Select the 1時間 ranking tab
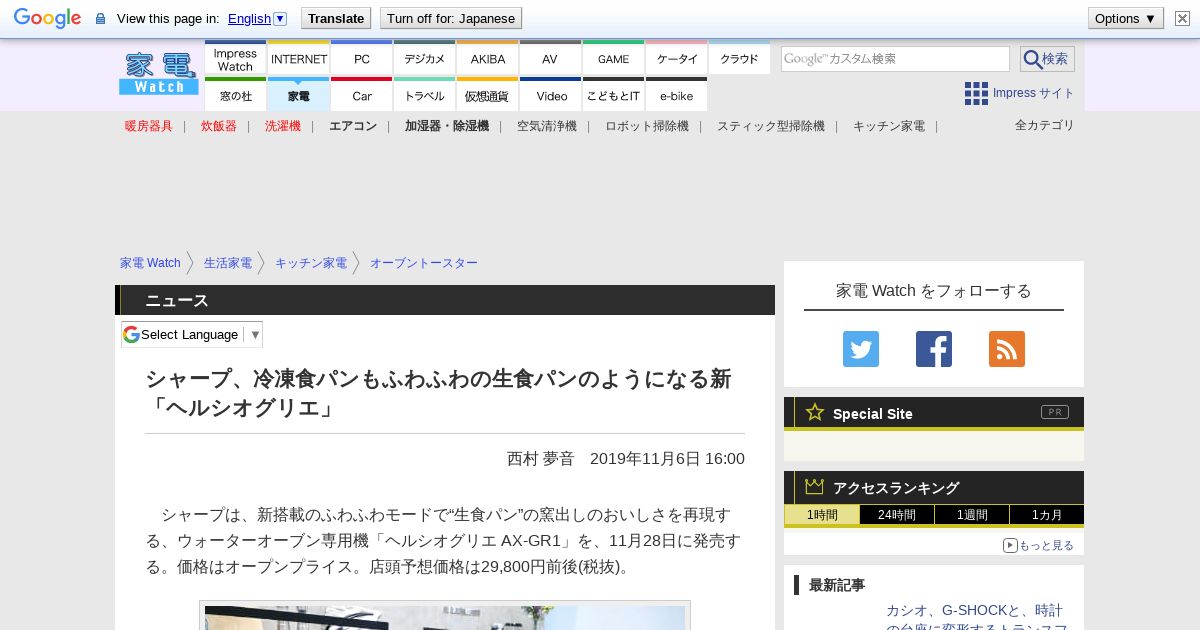The width and height of the screenshot is (1200, 630). 822,515
